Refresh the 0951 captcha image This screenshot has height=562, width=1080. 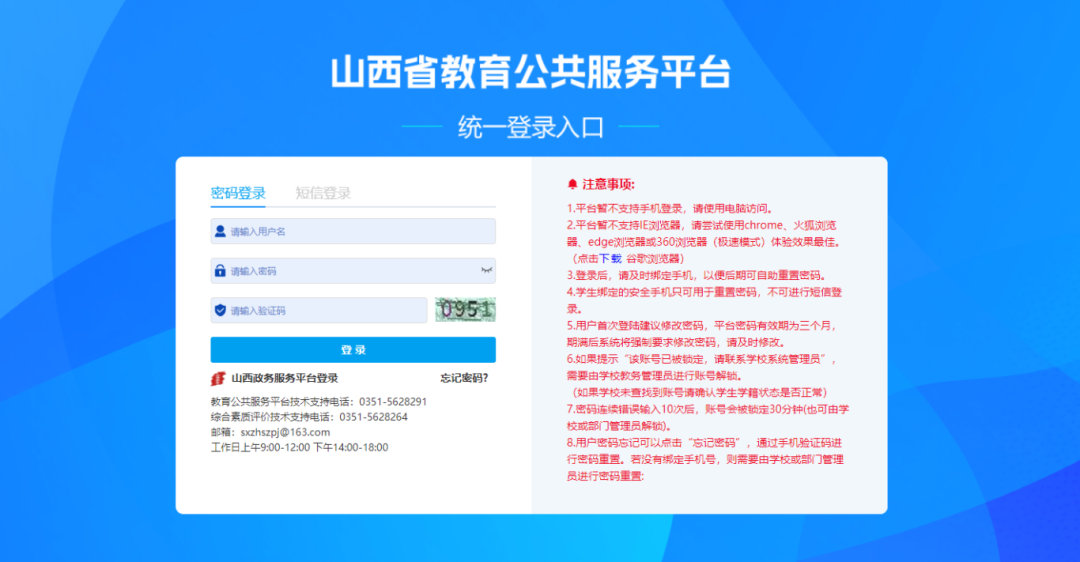pos(465,310)
